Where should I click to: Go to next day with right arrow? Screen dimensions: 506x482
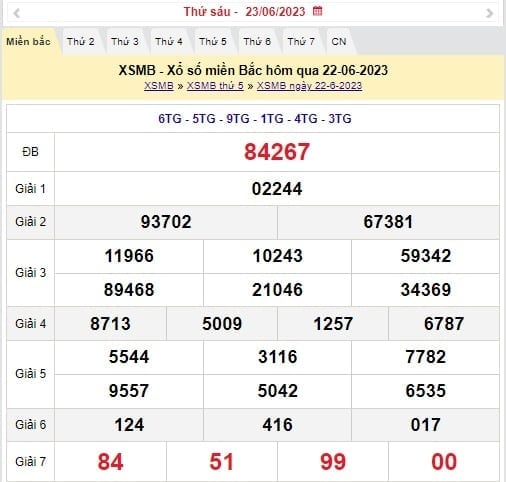[489, 13]
